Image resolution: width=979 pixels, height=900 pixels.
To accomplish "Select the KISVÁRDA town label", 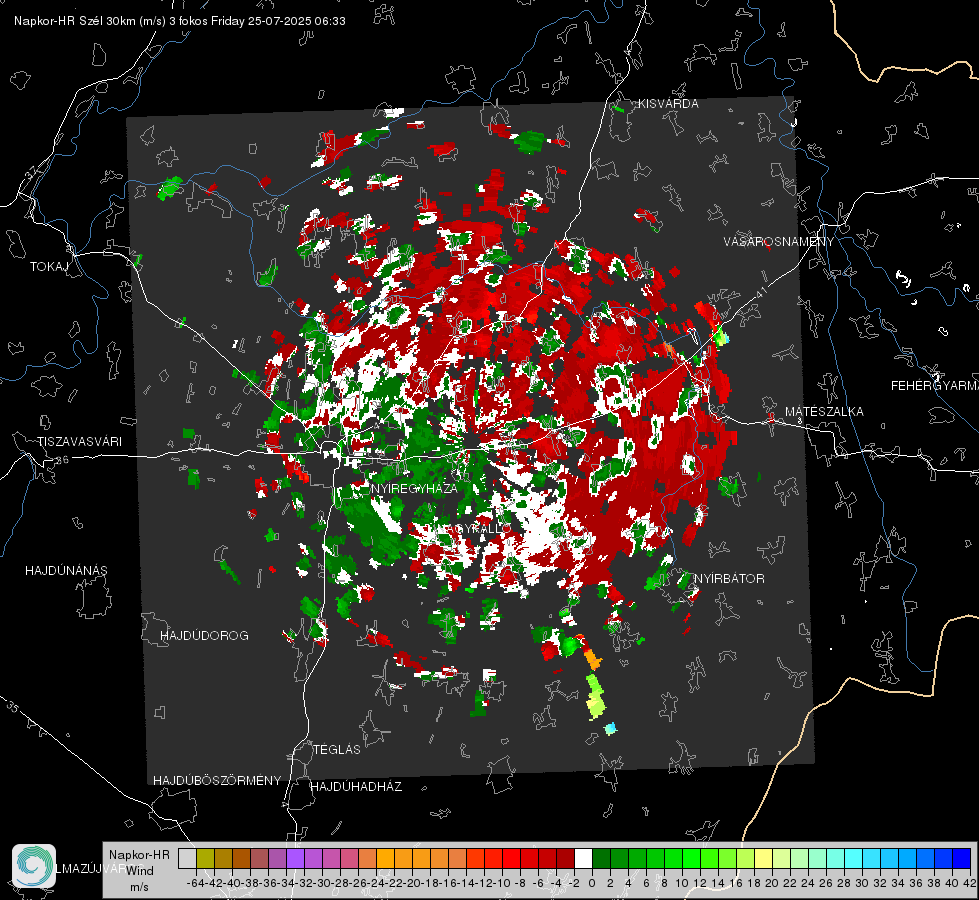I will point(668,104).
